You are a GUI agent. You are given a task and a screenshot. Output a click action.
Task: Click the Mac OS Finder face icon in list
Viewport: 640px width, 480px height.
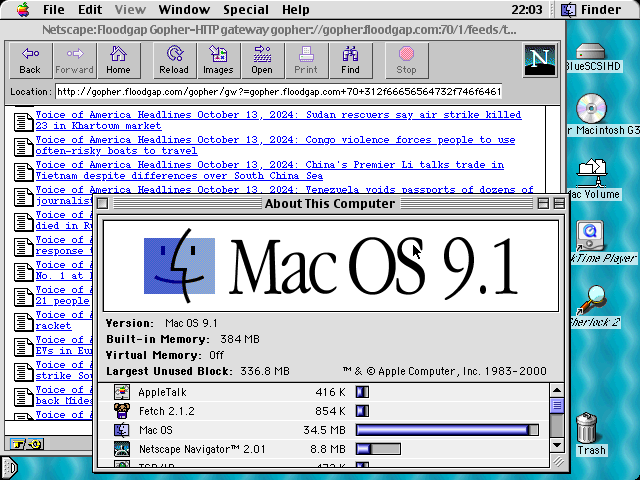click(122, 430)
